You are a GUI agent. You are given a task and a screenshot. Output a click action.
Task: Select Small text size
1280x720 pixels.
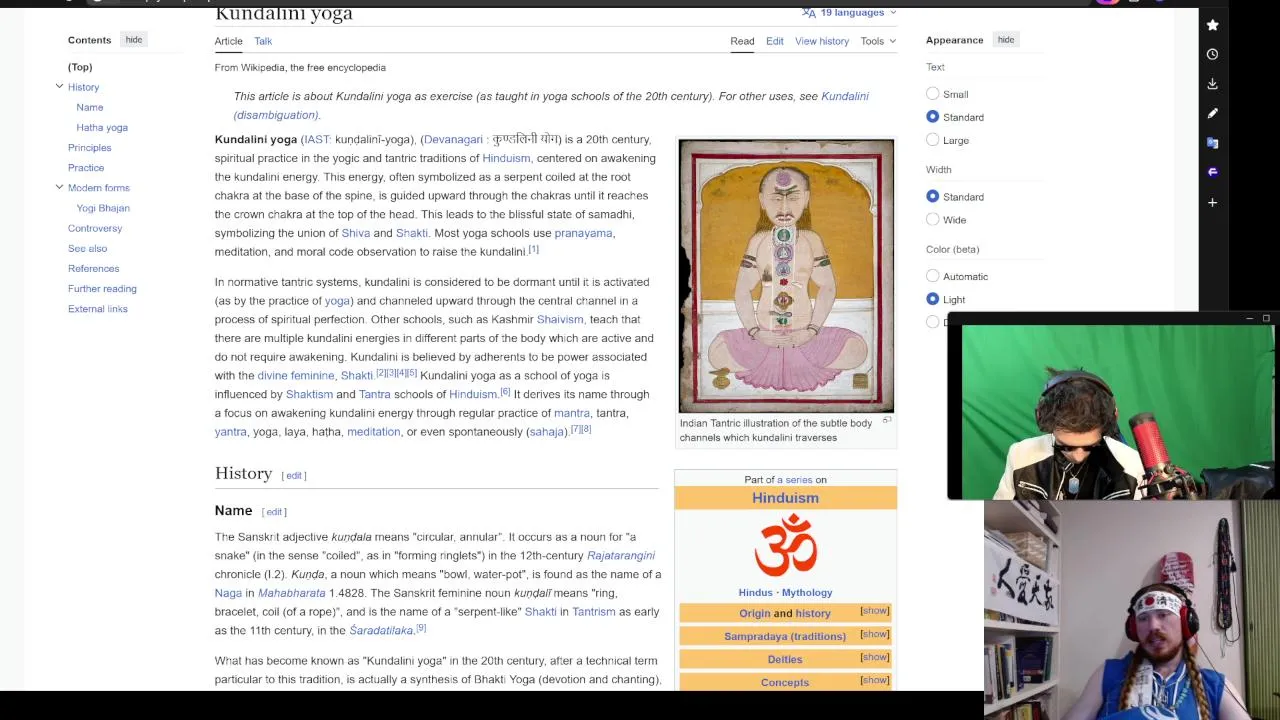pyautogui.click(x=932, y=94)
